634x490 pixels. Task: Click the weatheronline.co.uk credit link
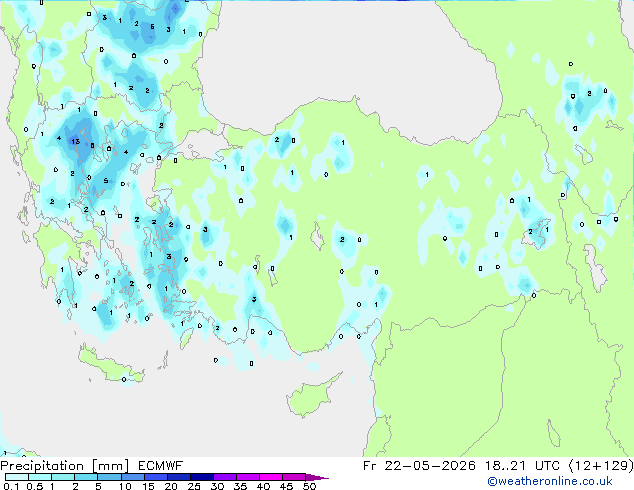point(550,481)
